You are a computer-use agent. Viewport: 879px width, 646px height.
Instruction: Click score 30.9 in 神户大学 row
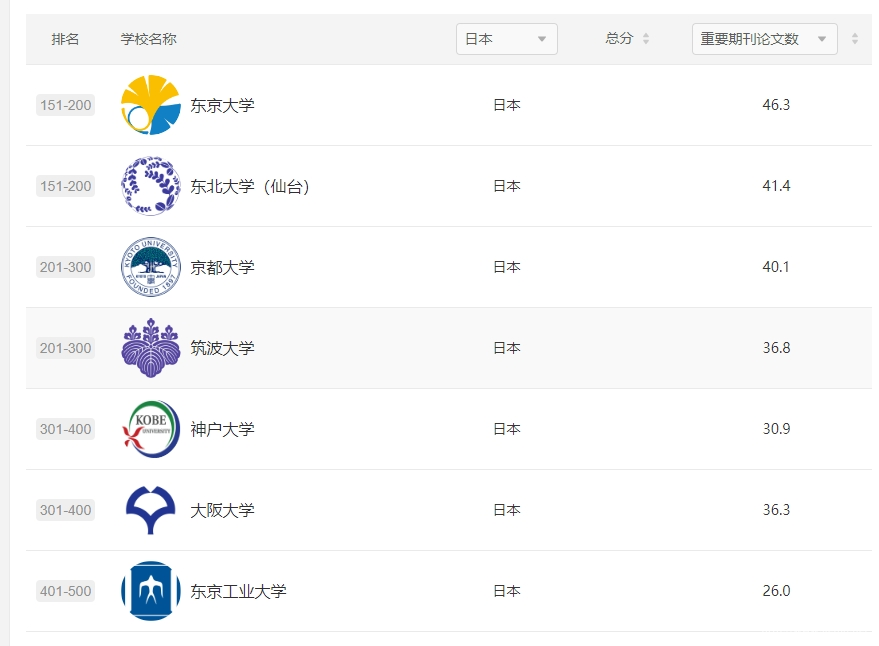tap(776, 429)
